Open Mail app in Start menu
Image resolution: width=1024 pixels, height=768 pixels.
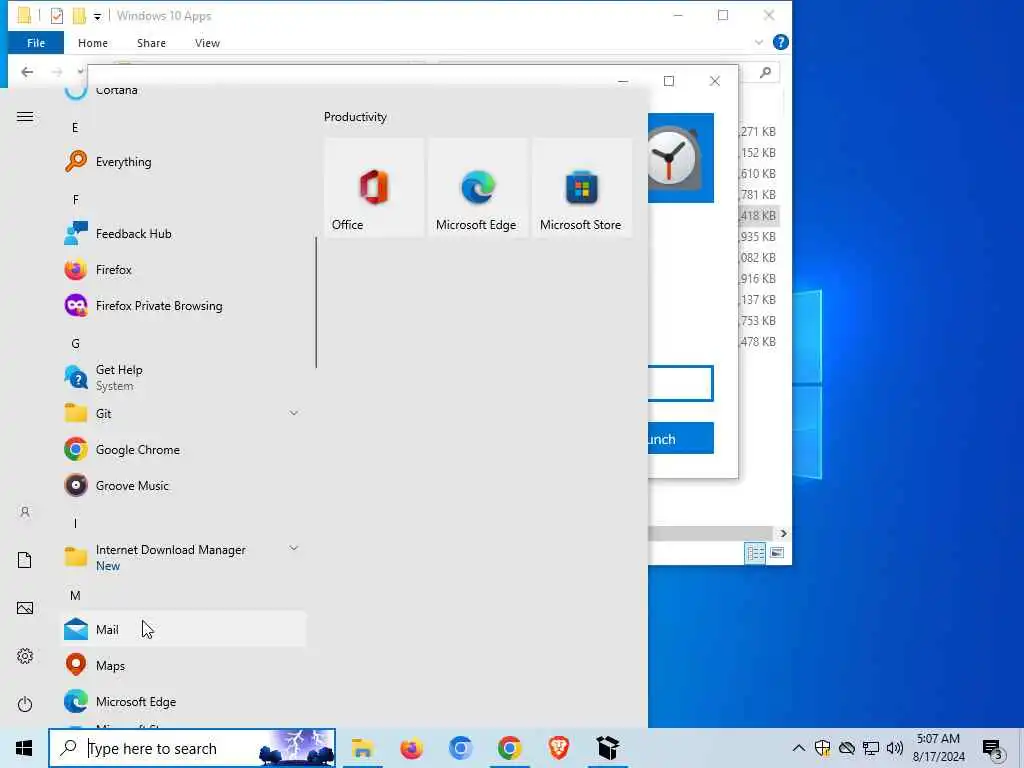183,629
